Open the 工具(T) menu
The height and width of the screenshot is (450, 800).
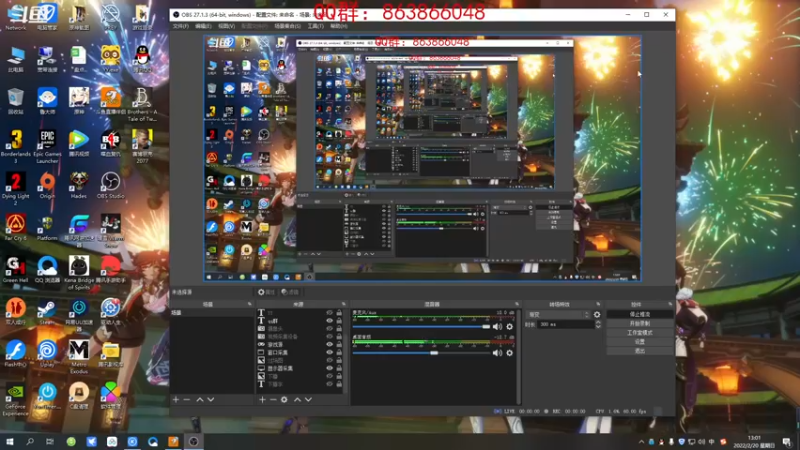315,26
